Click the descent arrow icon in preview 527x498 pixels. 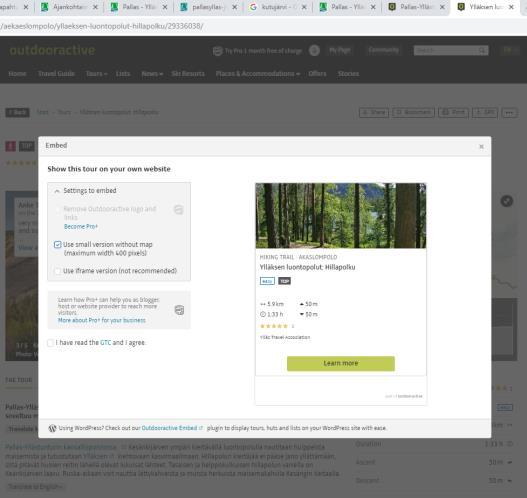coord(301,314)
